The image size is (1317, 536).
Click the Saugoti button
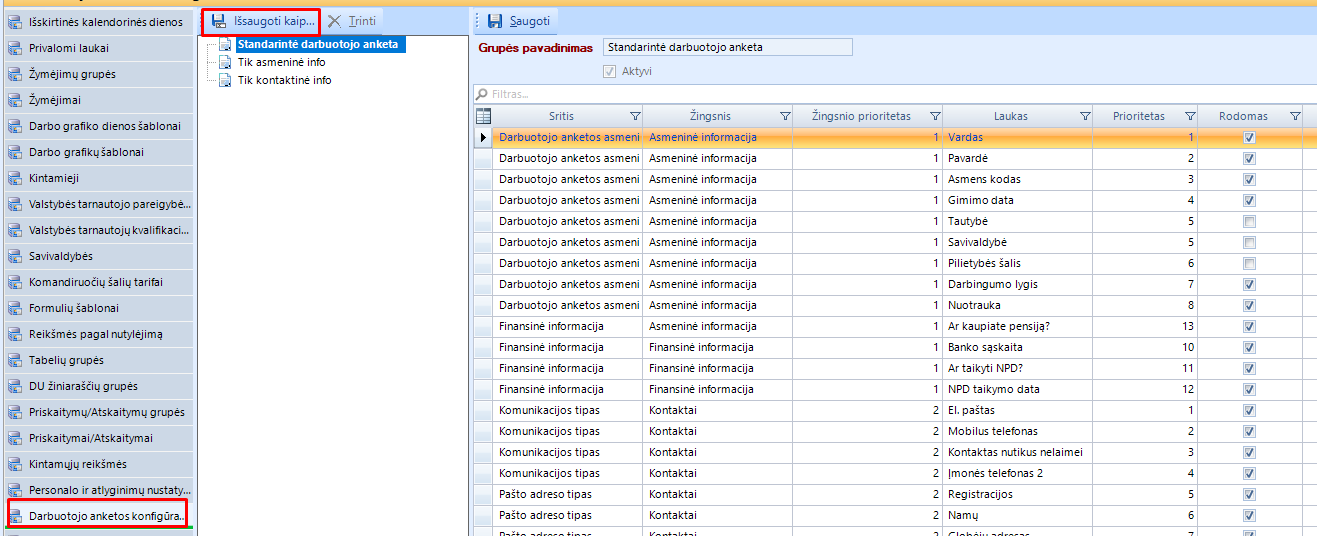(x=518, y=20)
